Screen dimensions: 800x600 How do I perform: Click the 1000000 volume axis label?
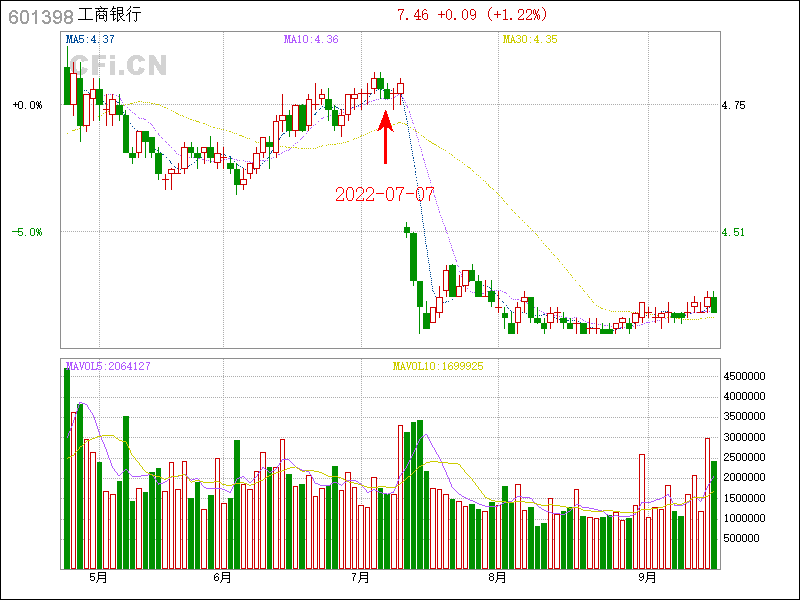(x=744, y=518)
